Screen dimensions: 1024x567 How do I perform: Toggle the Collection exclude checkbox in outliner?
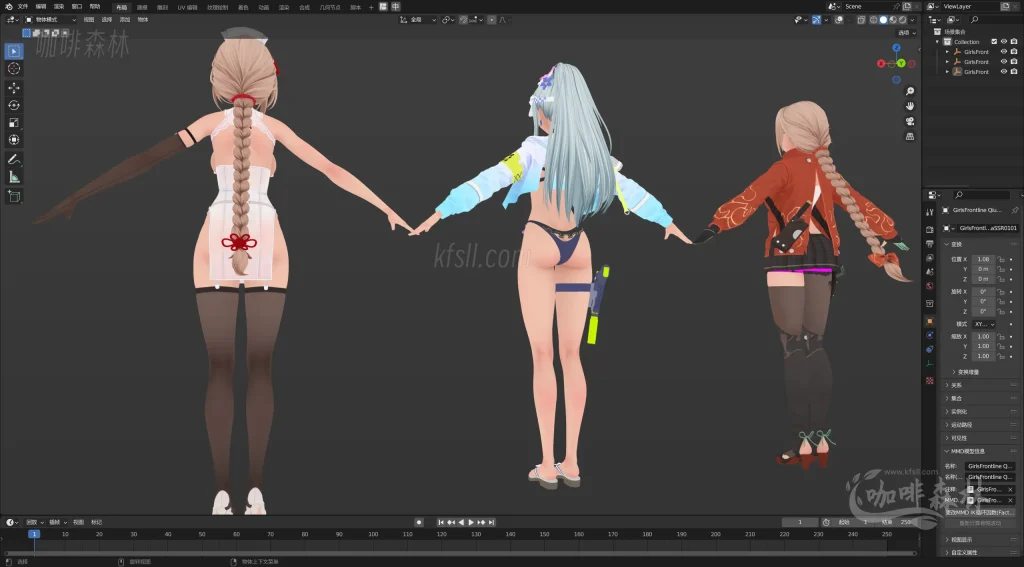coord(994,42)
